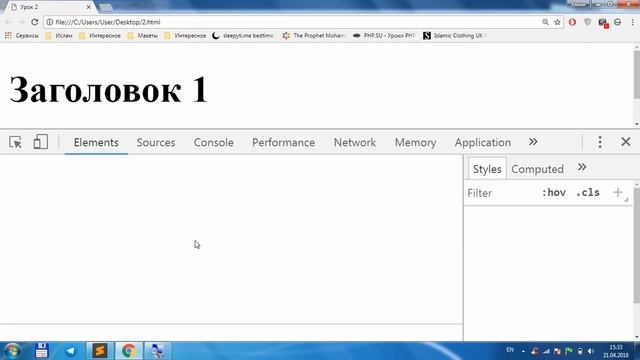Click the volume speaker tray icon
The width and height of the screenshot is (640, 360).
pyautogui.click(x=591, y=351)
